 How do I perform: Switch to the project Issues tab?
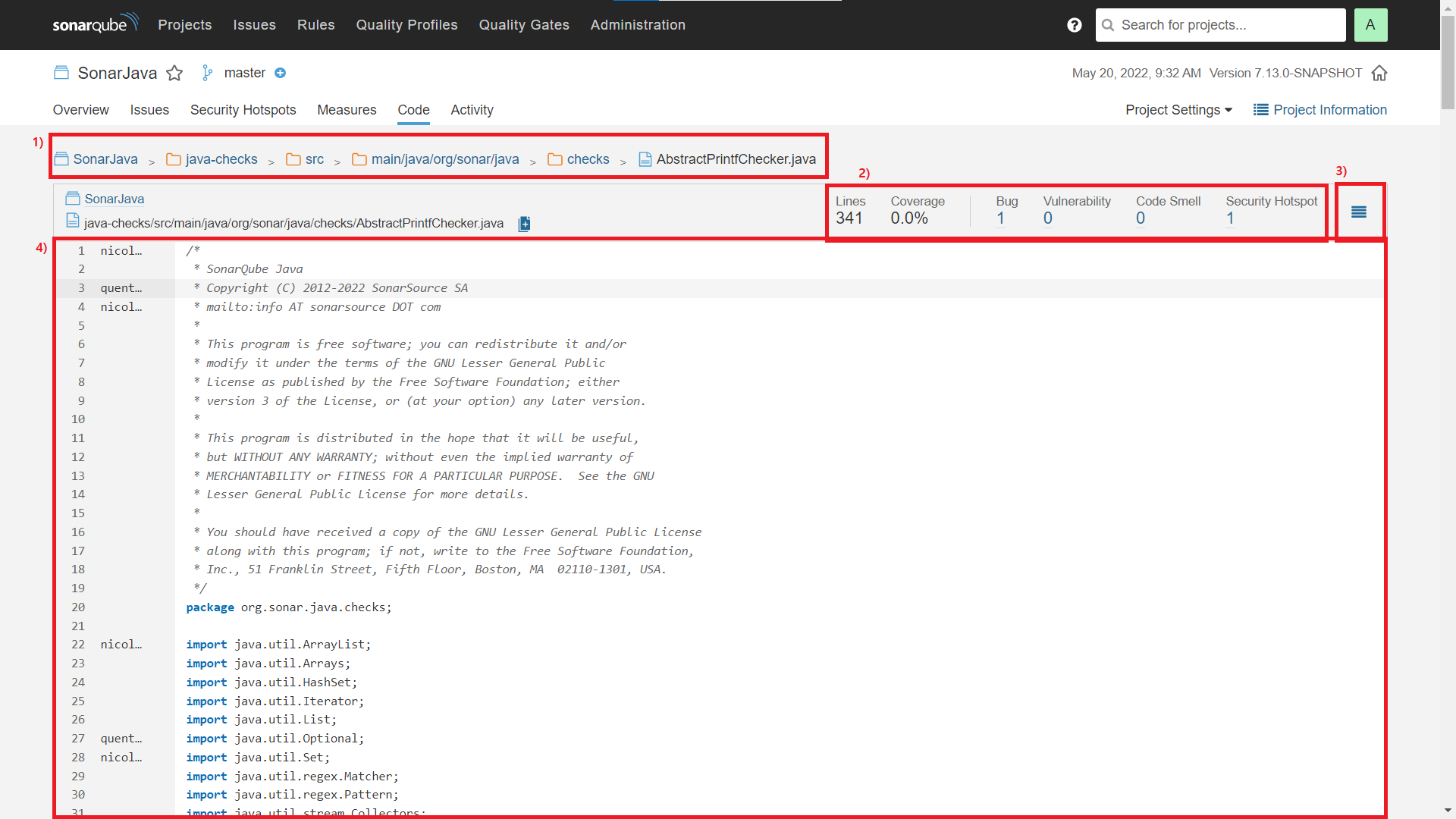[x=149, y=110]
